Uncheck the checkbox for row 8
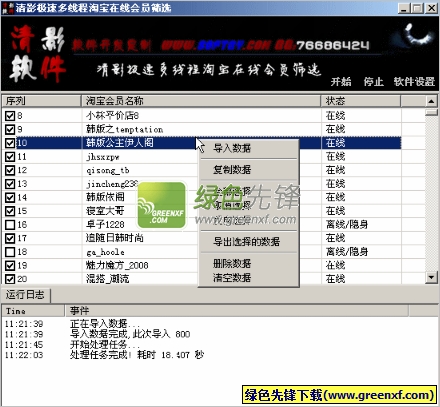Screen dimensions: 440x407 coord(10,116)
